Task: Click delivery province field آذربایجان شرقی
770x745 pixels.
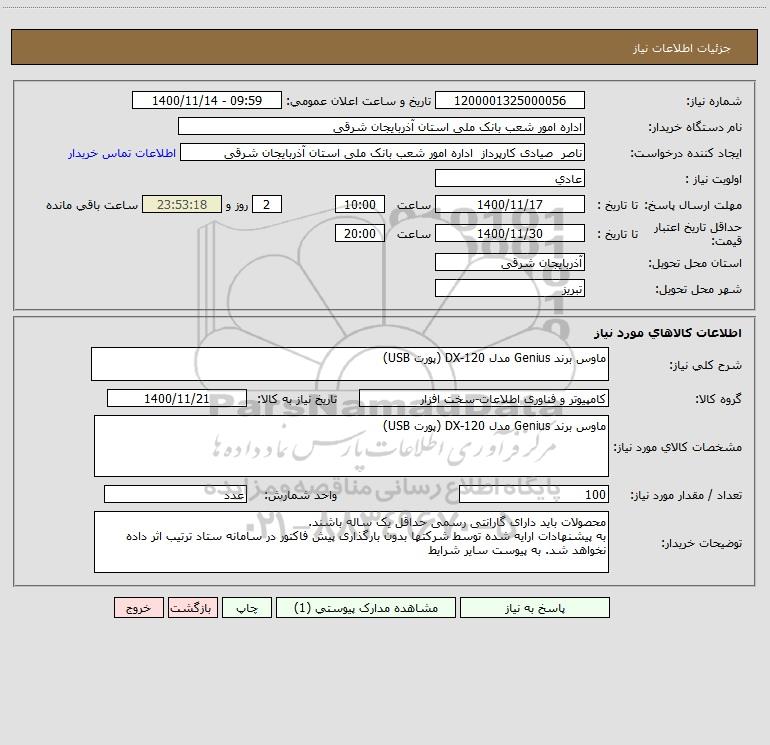Action: click(510, 262)
